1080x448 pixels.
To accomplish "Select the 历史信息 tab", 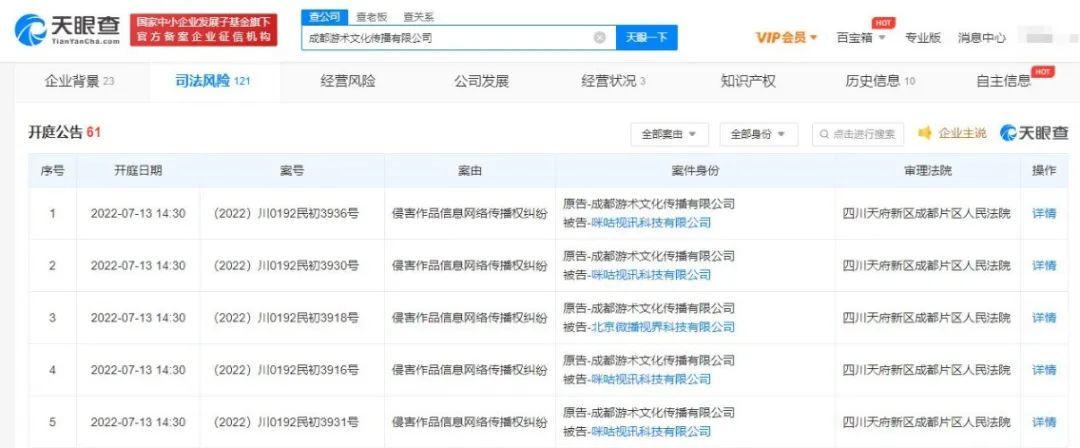I will (x=880, y=81).
